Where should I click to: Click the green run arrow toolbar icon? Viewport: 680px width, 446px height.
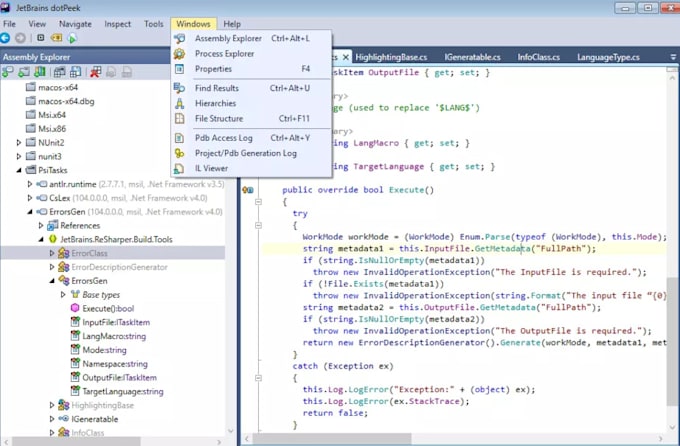[x=73, y=39]
